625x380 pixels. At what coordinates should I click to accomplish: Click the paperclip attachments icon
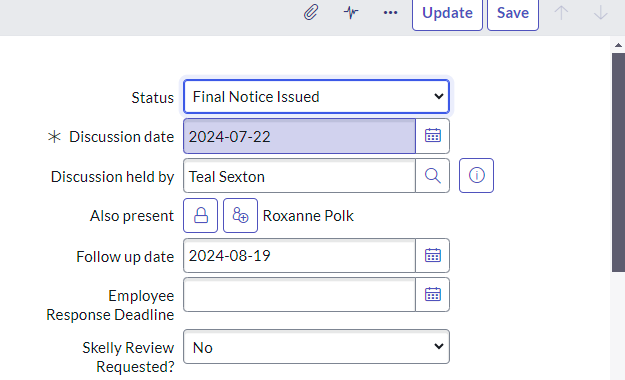point(311,12)
